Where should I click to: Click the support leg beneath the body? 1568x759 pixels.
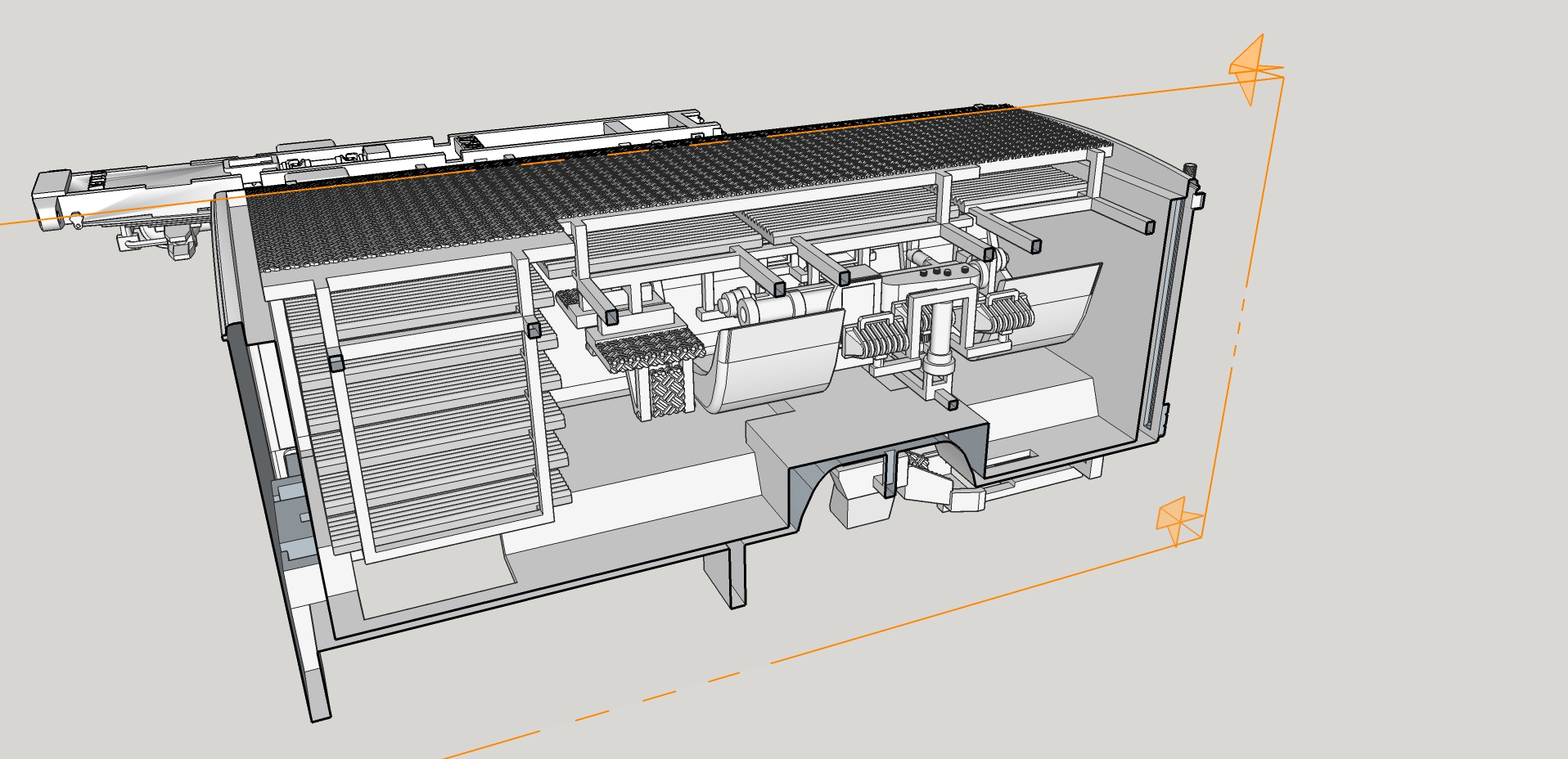[x=726, y=575]
